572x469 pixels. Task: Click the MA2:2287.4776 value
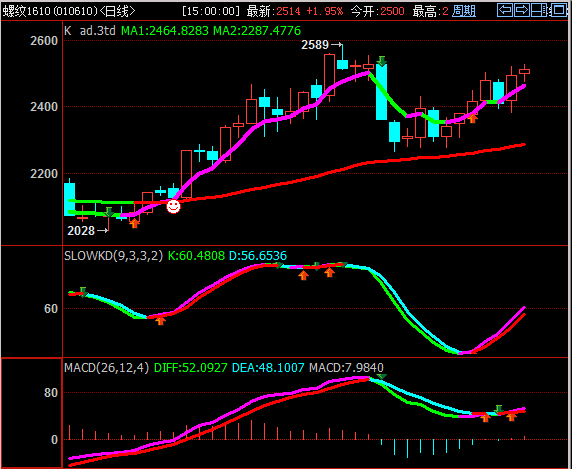point(257,31)
